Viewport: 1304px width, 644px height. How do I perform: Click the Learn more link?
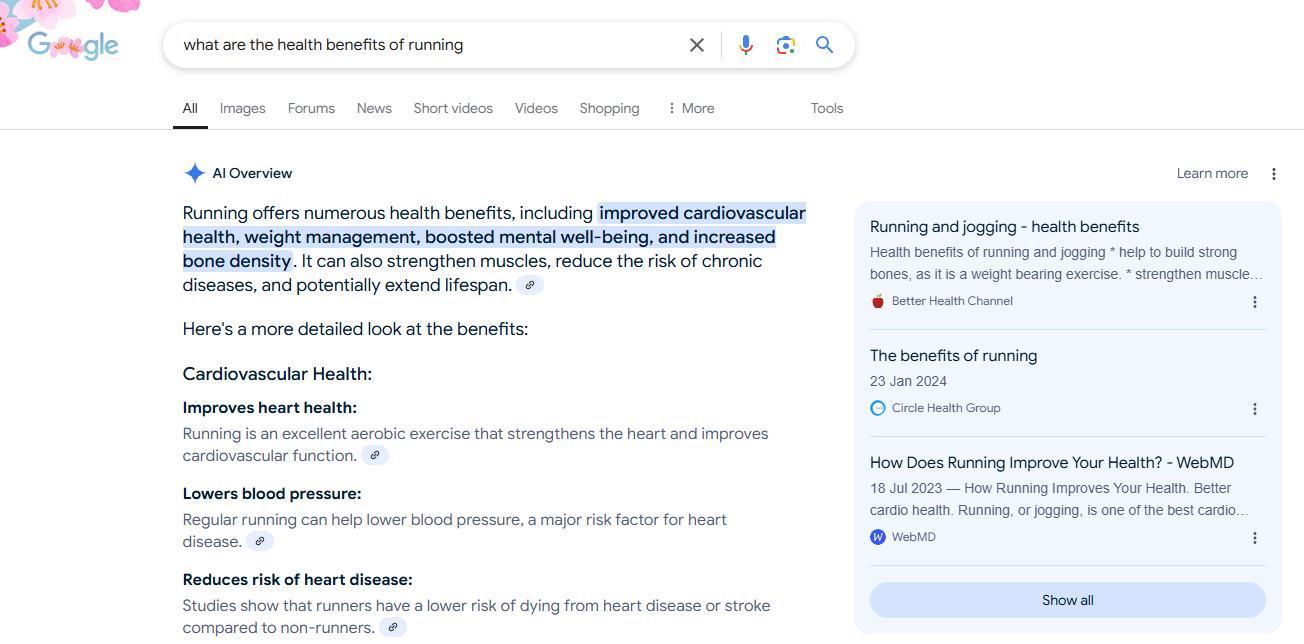point(1212,174)
